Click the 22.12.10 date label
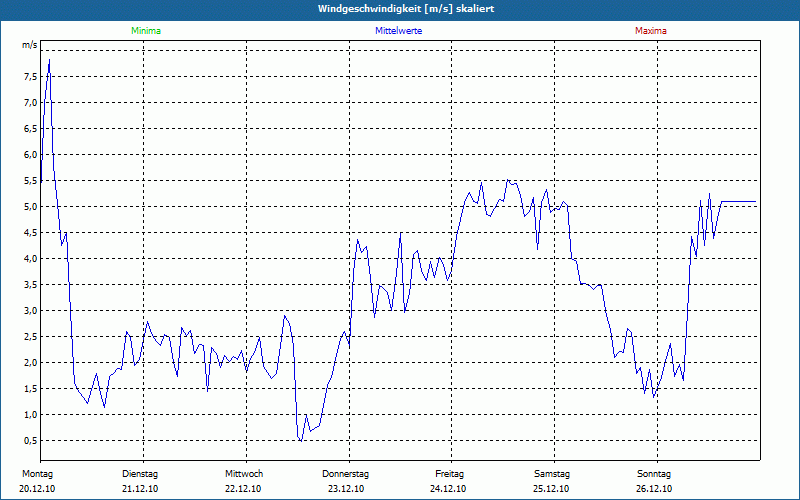The image size is (800, 500). pyautogui.click(x=243, y=489)
